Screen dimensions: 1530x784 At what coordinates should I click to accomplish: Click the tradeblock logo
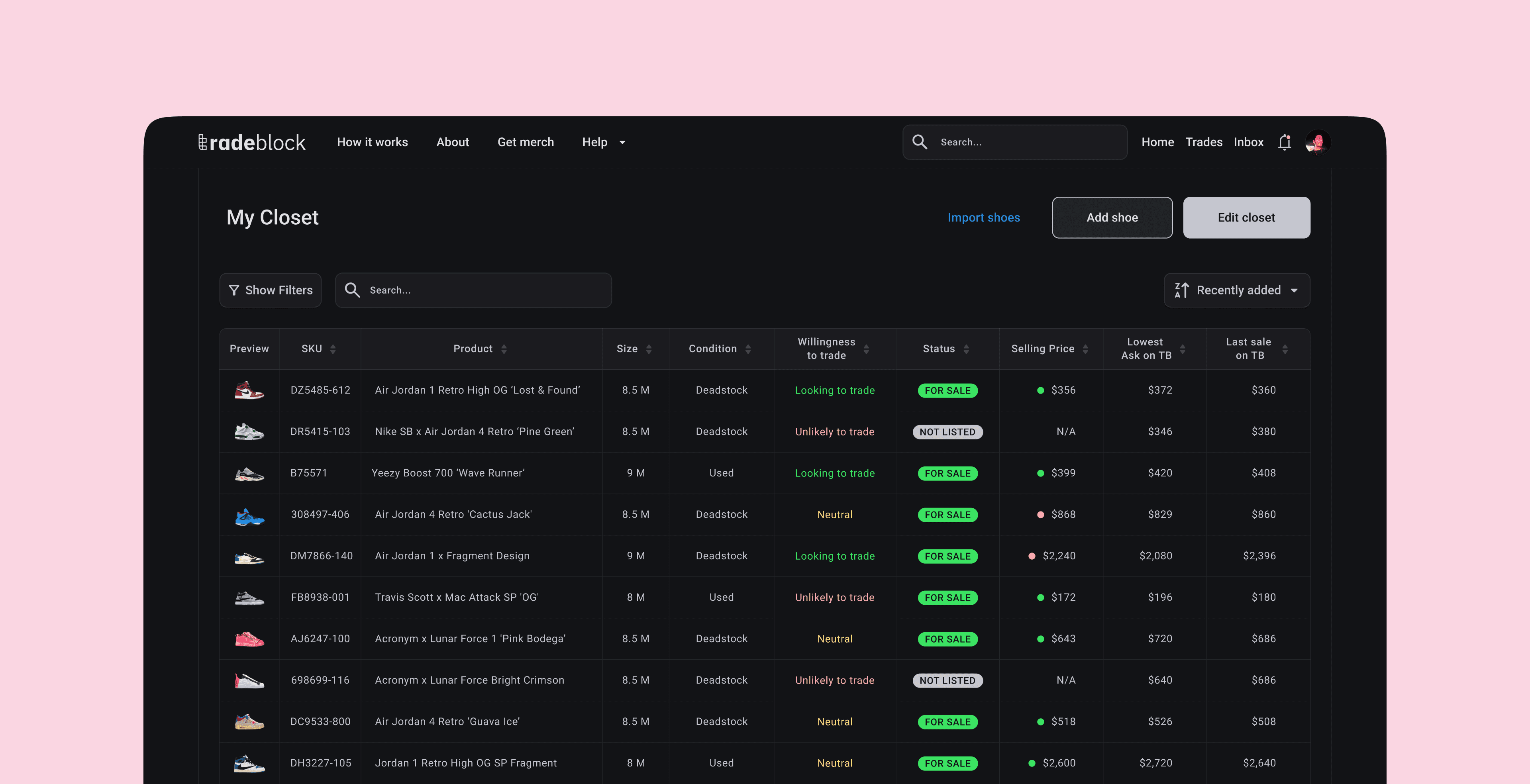tap(252, 143)
